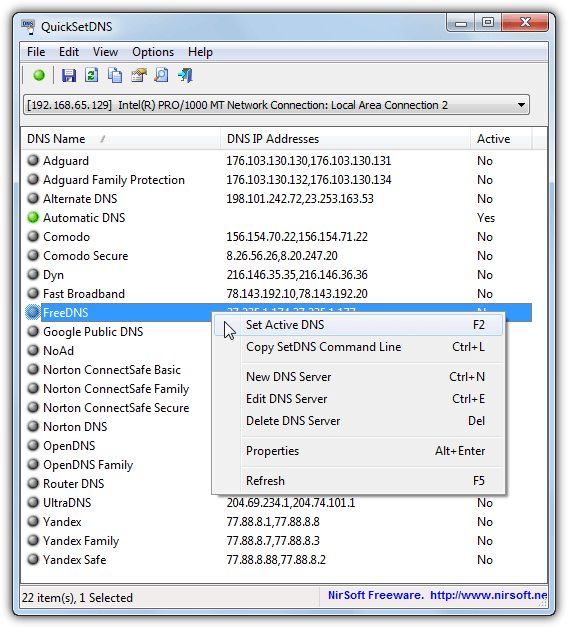Click the Save floppy disk toolbar icon
568x627 pixels.
[69, 75]
